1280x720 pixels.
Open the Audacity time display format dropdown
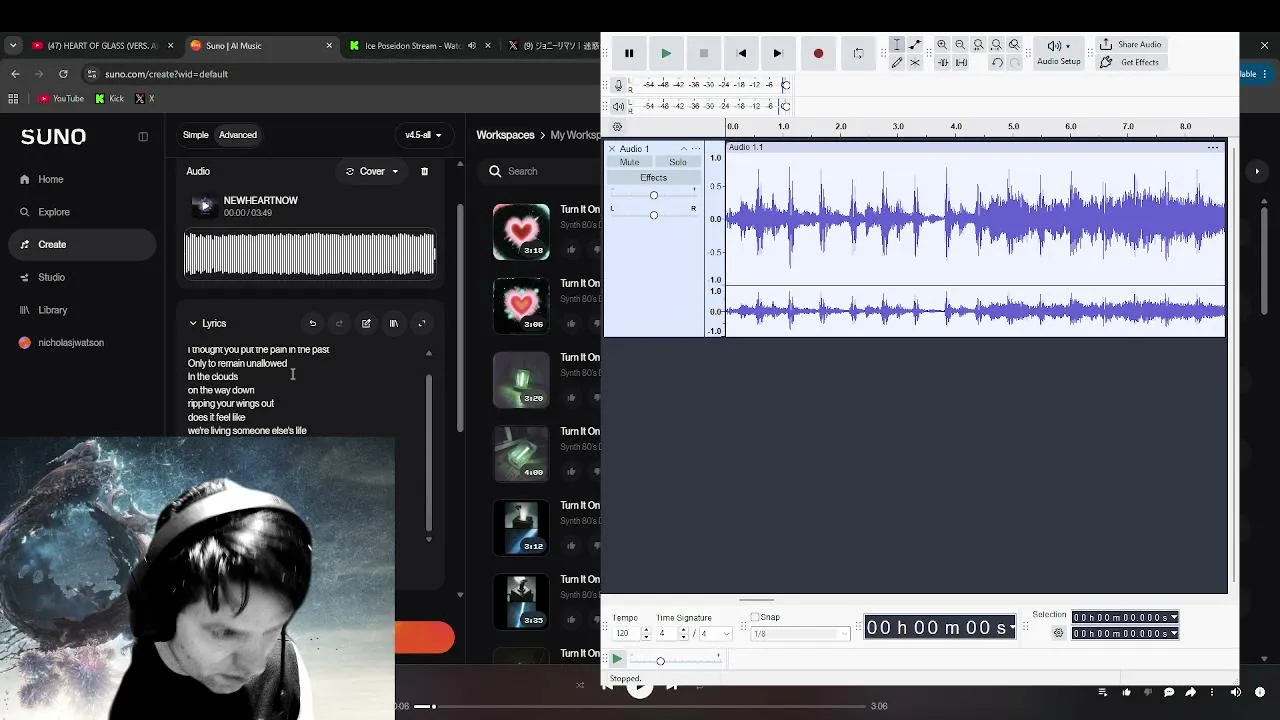[1012, 628]
